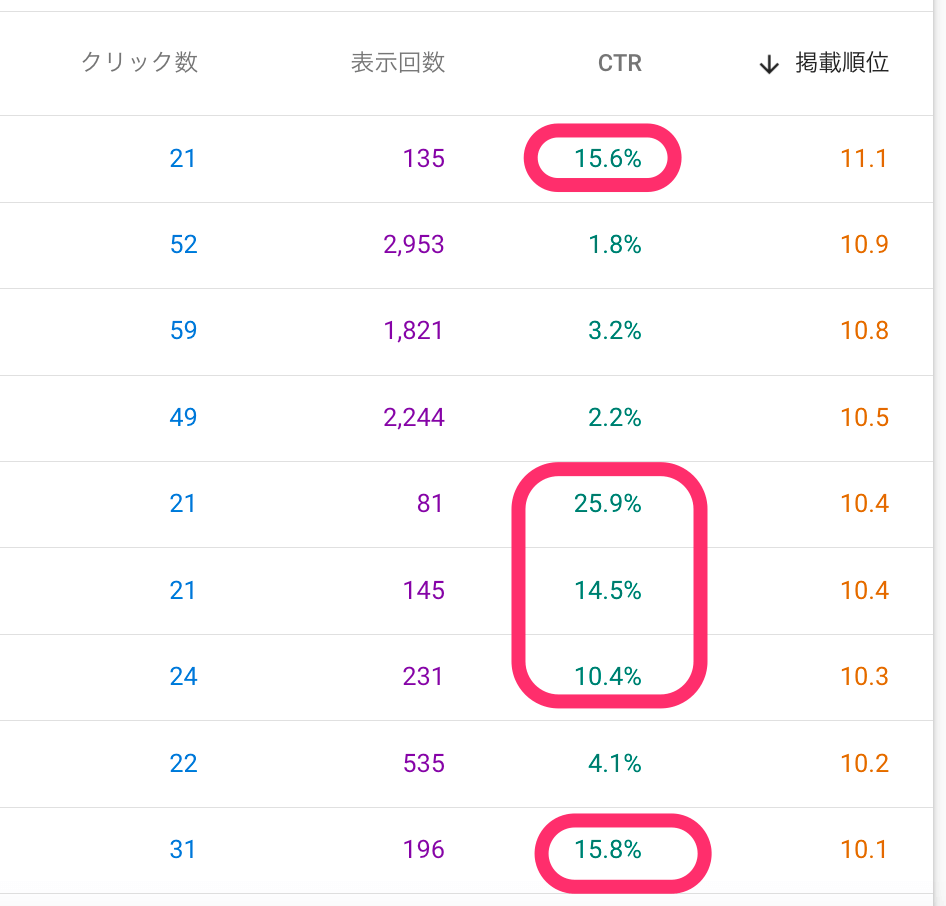Select the 1,821 impressions cell
Viewport: 946px width, 906px height.
coord(415,331)
